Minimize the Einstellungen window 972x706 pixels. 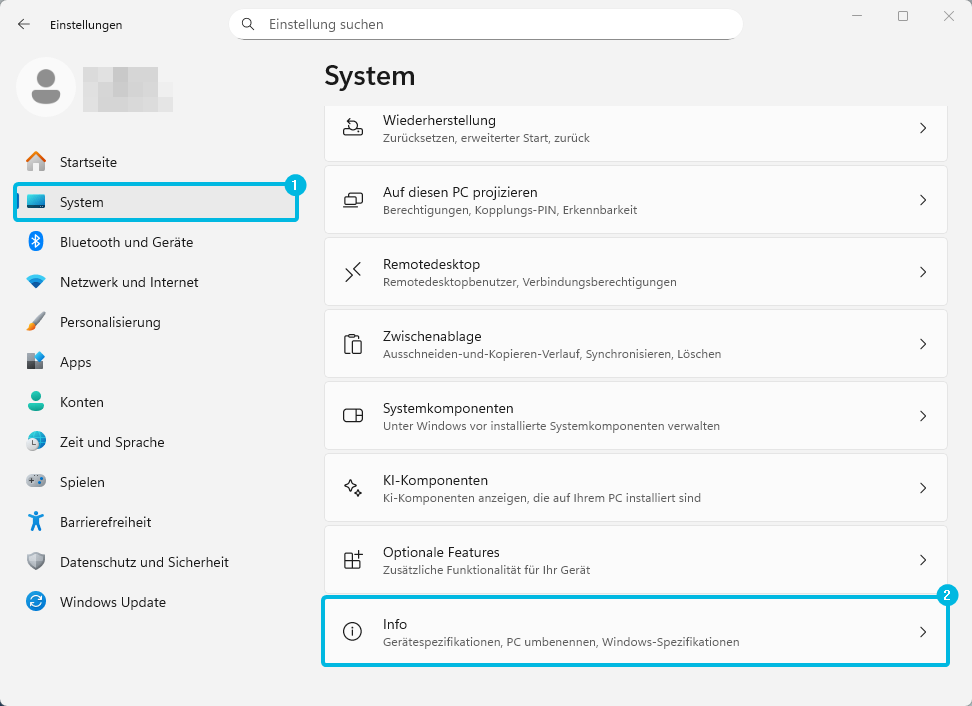click(857, 16)
